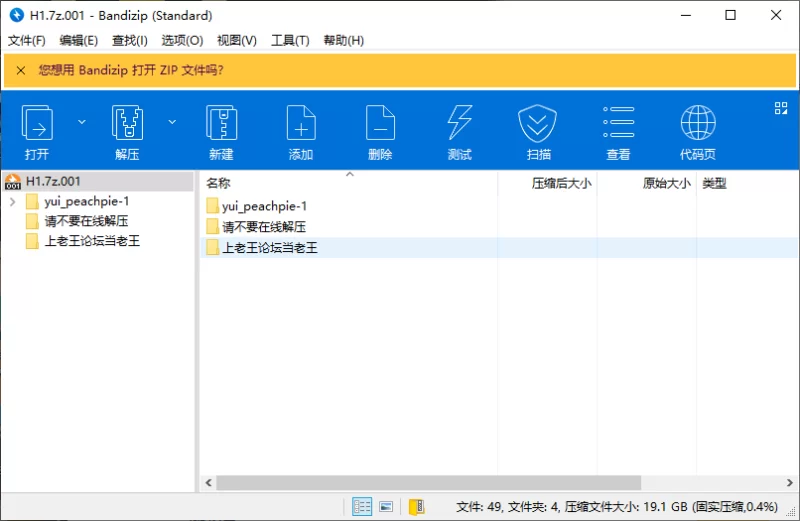
Task: Click the 打开 (Open) toolbar icon
Action: click(37, 124)
